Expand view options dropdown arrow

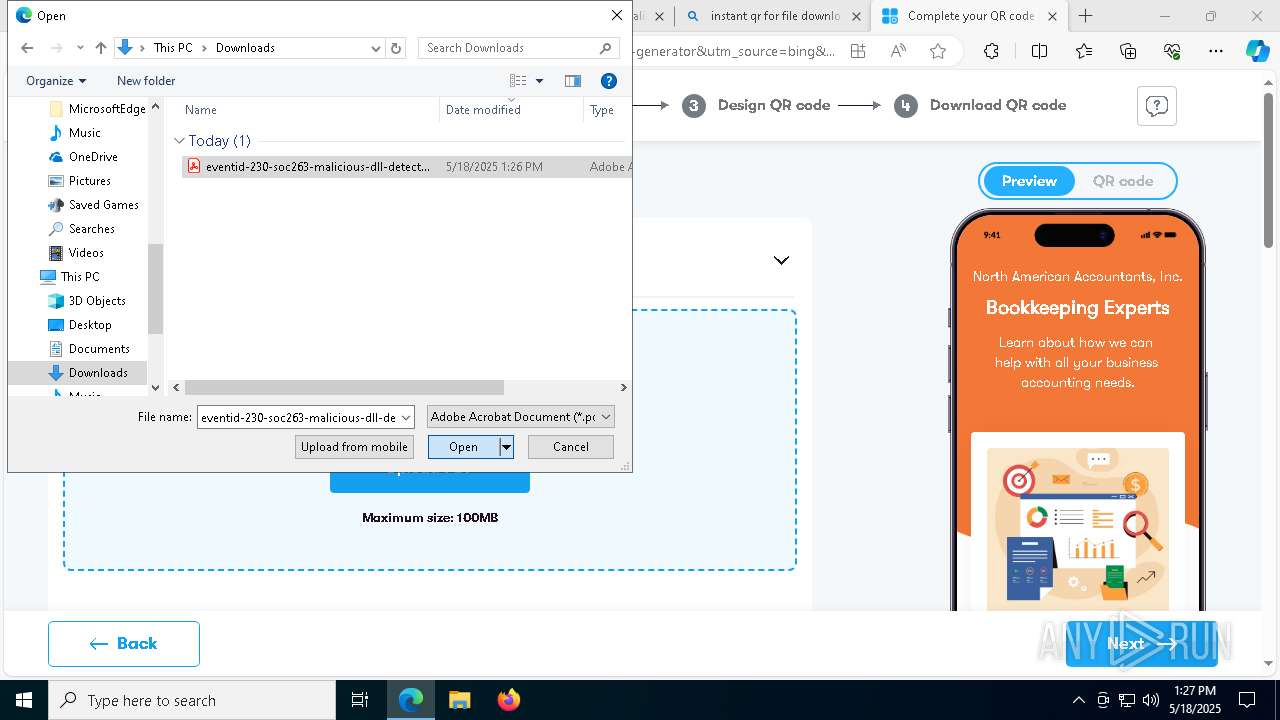(x=539, y=81)
